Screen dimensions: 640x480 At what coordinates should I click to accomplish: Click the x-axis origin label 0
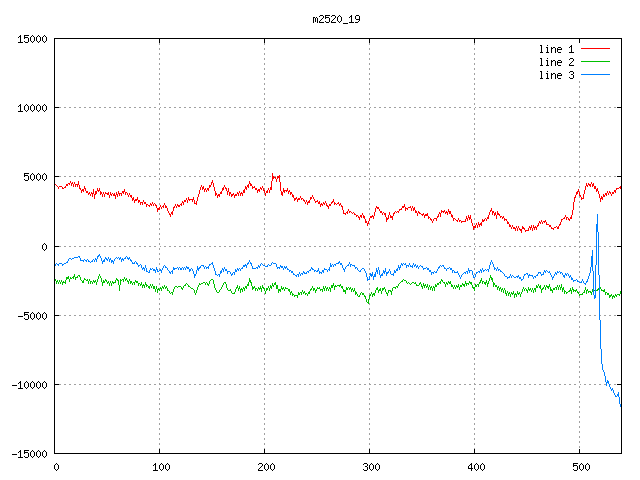[x=56, y=467]
